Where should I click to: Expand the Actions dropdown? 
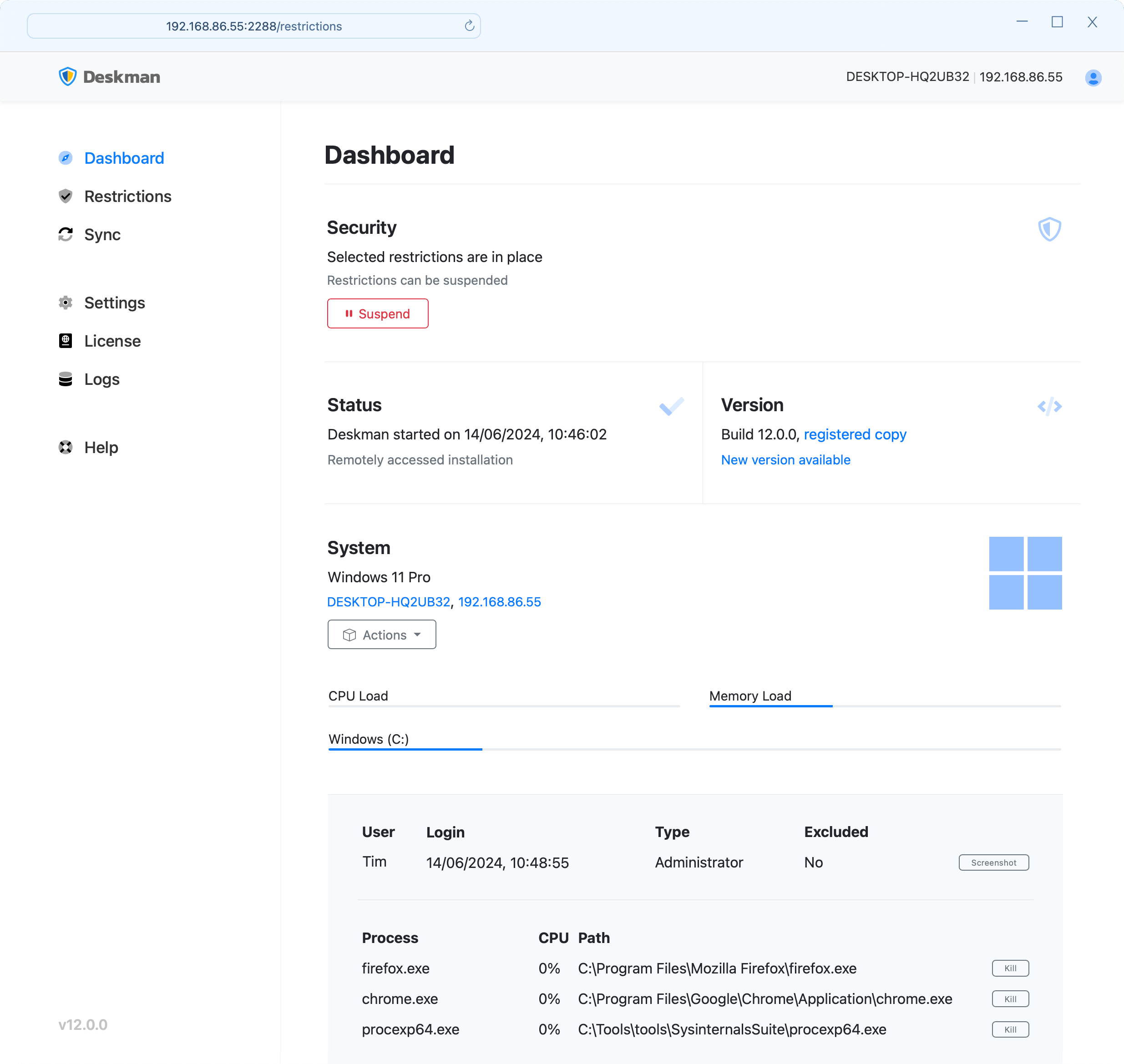click(381, 635)
